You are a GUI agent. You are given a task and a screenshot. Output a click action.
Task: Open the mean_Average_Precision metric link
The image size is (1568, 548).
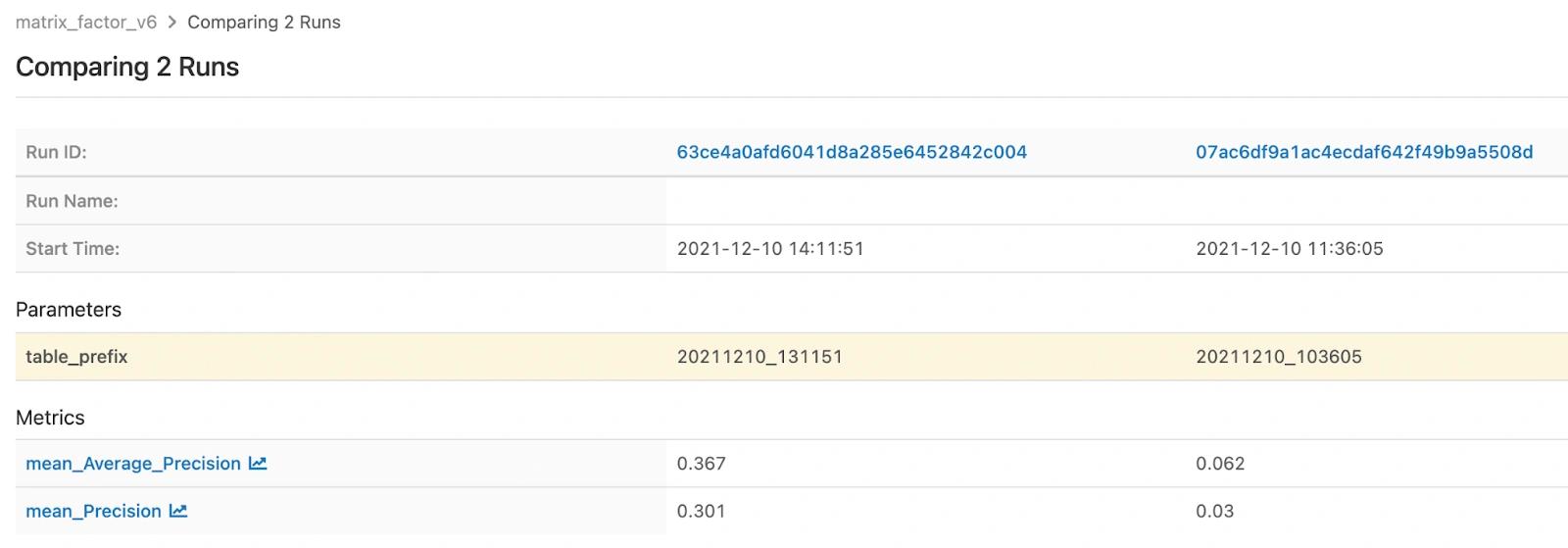[133, 464]
